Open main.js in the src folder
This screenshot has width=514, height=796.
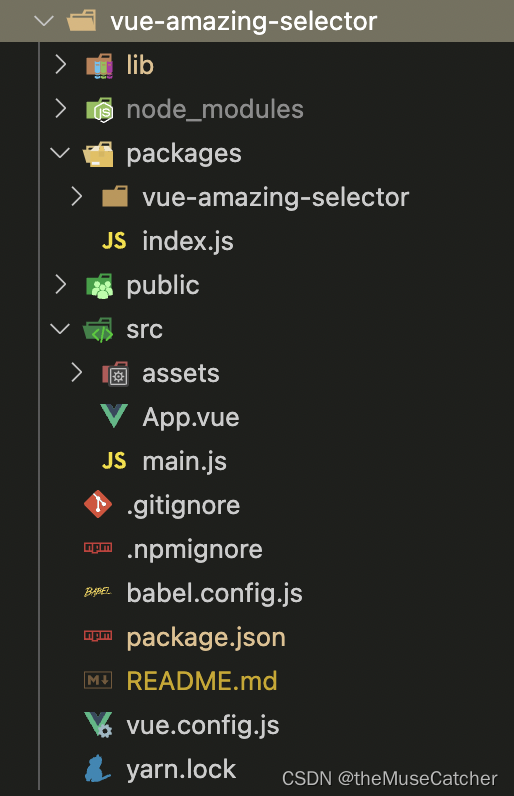point(184,461)
